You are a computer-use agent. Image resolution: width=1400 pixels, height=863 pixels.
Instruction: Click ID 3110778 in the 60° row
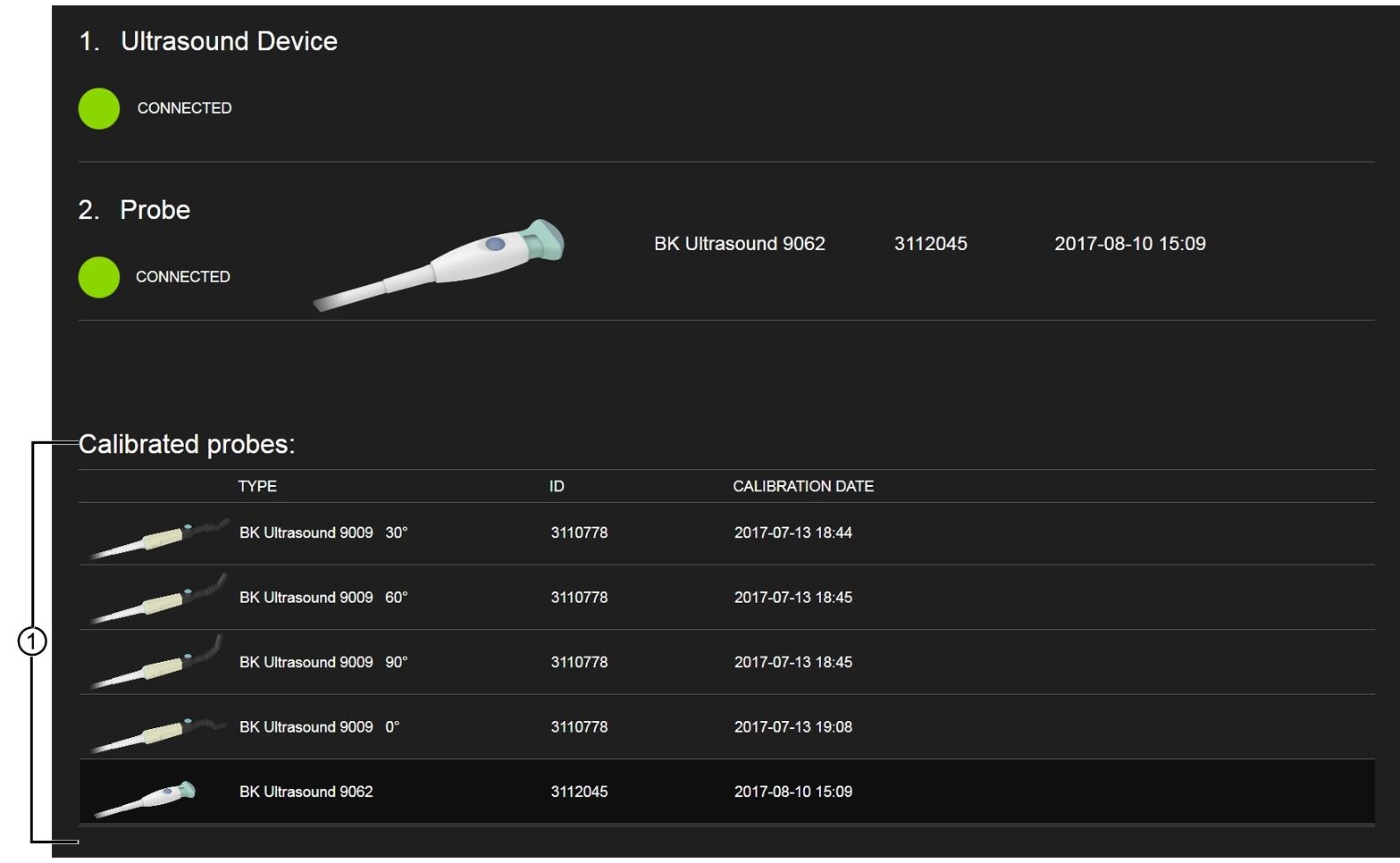click(x=579, y=598)
